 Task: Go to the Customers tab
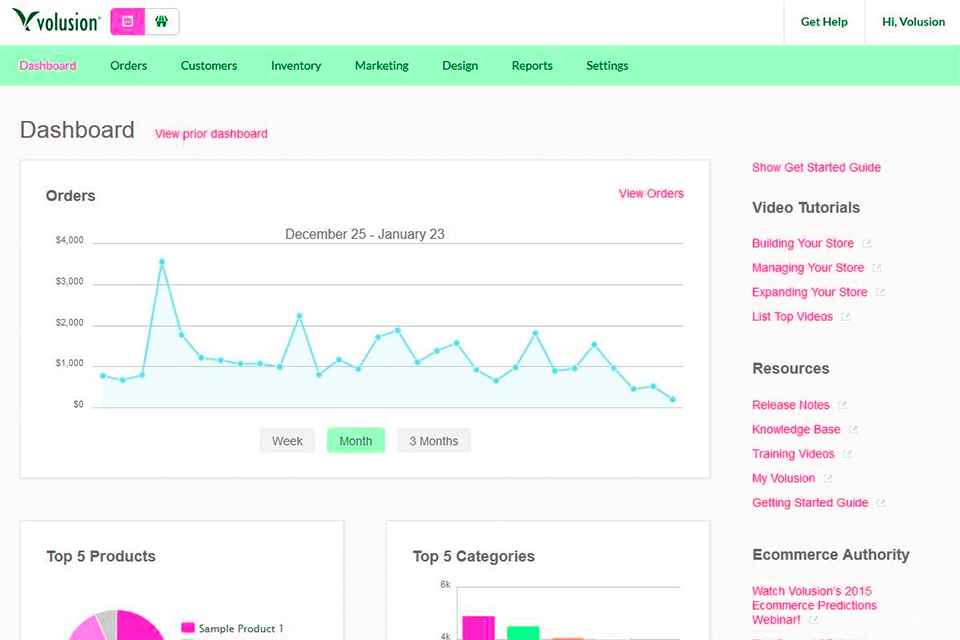pyautogui.click(x=209, y=66)
